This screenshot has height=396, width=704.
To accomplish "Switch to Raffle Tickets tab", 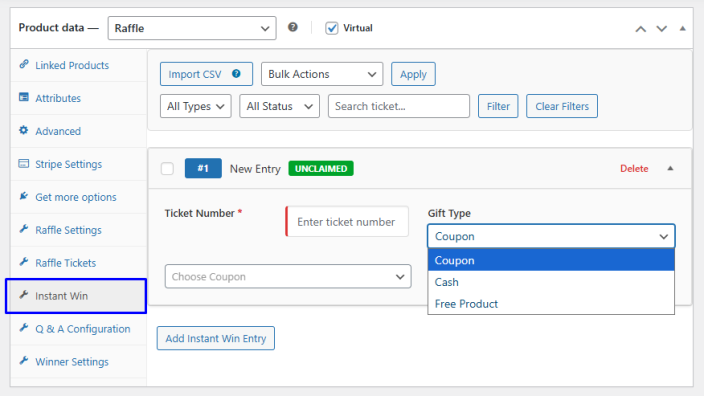I will tap(79, 263).
